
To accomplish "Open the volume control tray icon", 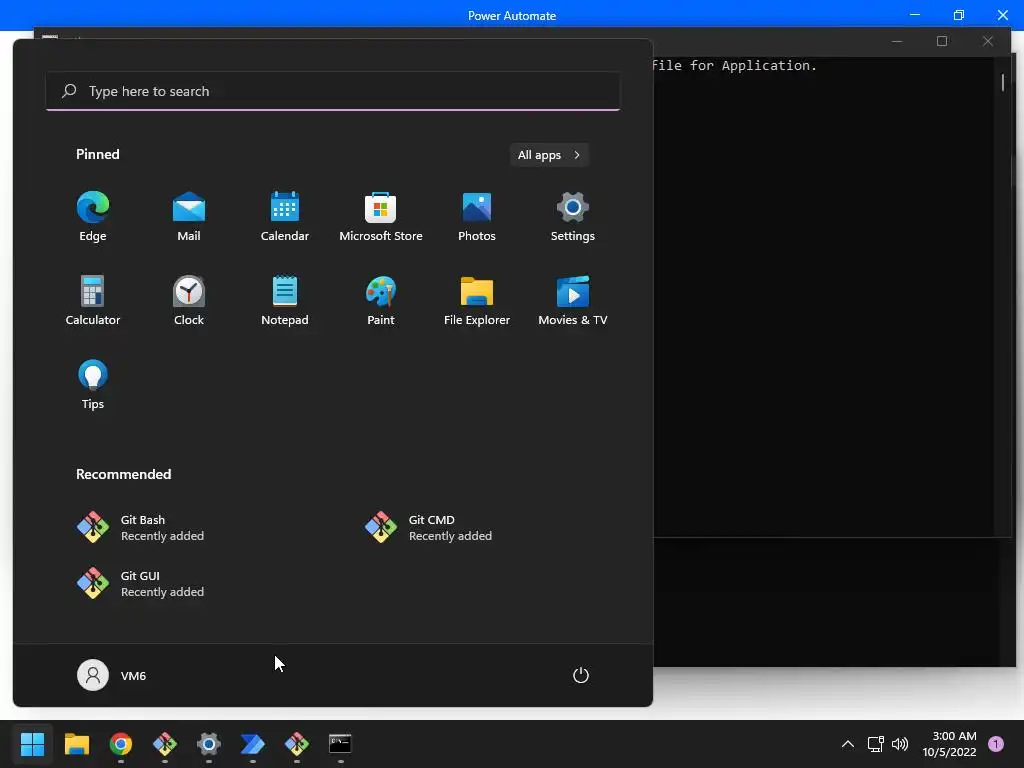I will tap(900, 744).
